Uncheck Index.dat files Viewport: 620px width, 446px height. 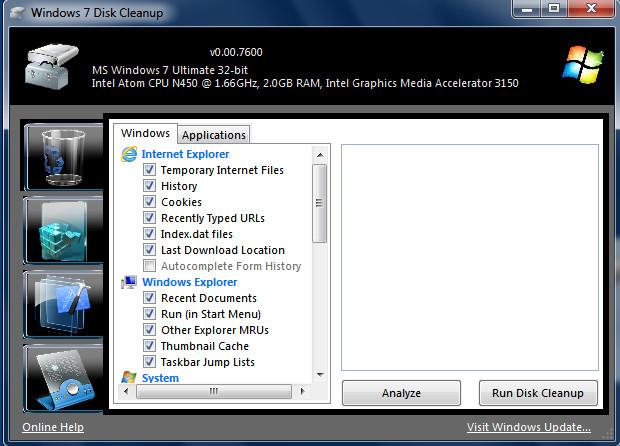coord(149,234)
